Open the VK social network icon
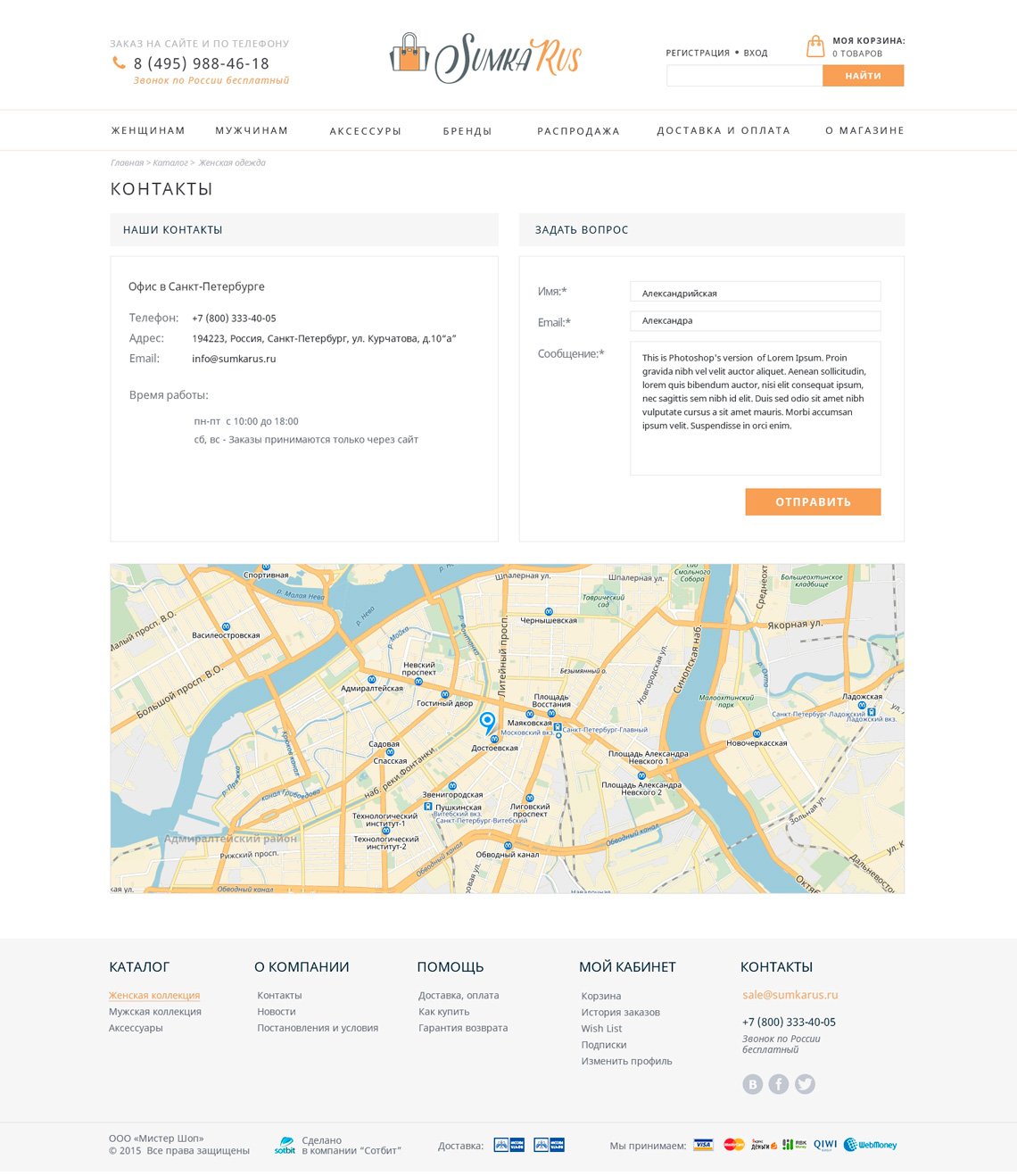 coord(753,1084)
